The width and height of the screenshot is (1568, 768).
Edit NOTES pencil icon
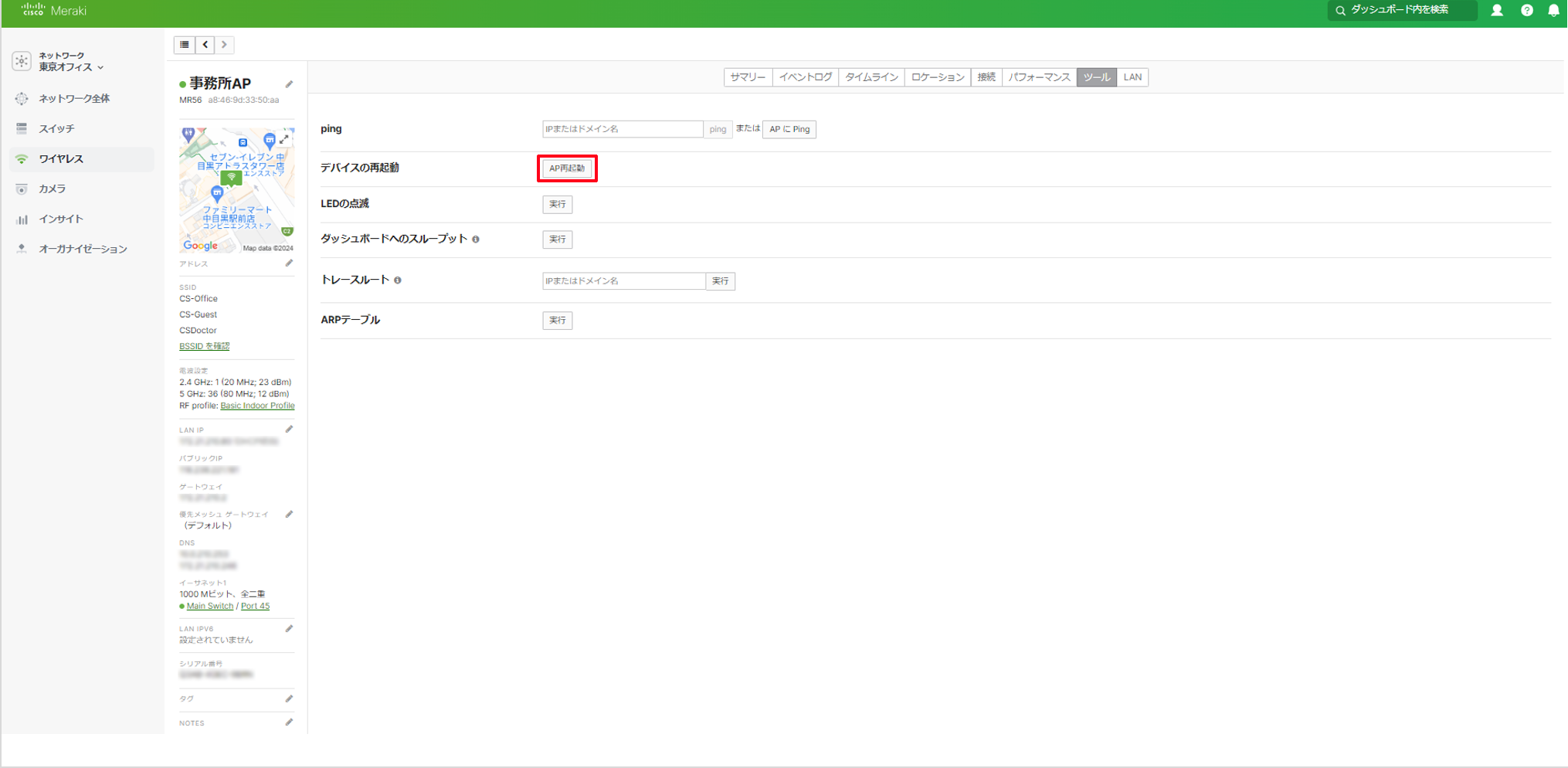[289, 723]
